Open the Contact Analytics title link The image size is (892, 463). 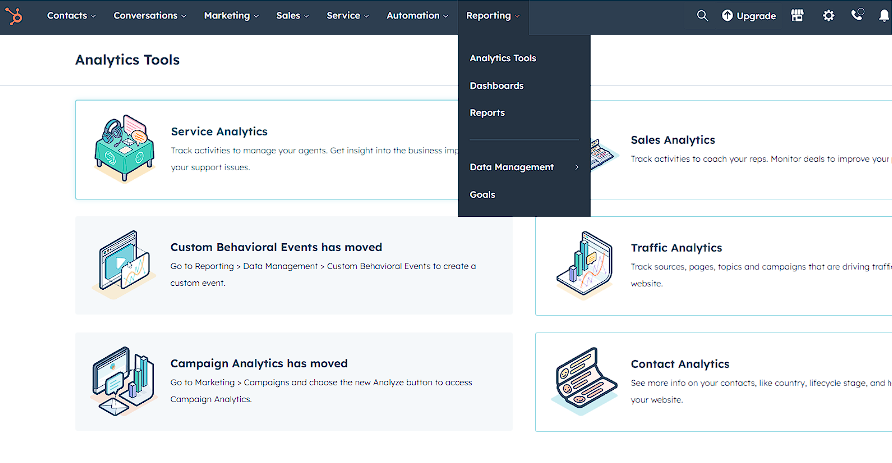point(680,364)
